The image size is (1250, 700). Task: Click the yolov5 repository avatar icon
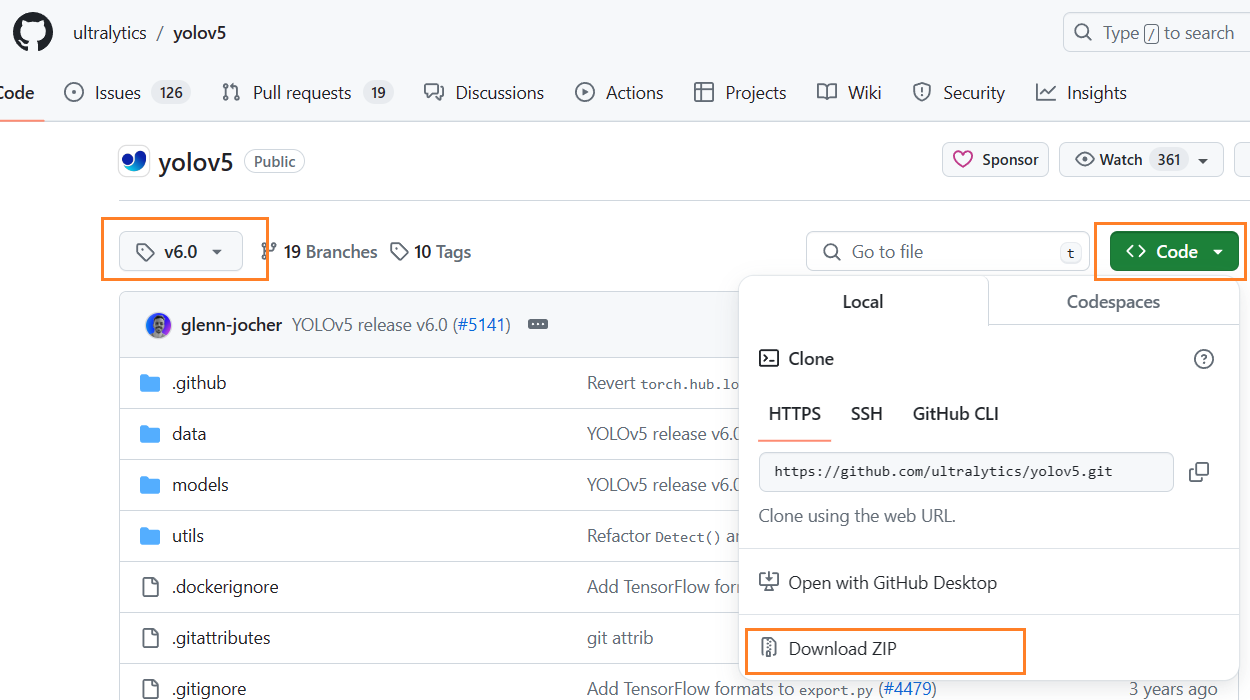(x=133, y=161)
